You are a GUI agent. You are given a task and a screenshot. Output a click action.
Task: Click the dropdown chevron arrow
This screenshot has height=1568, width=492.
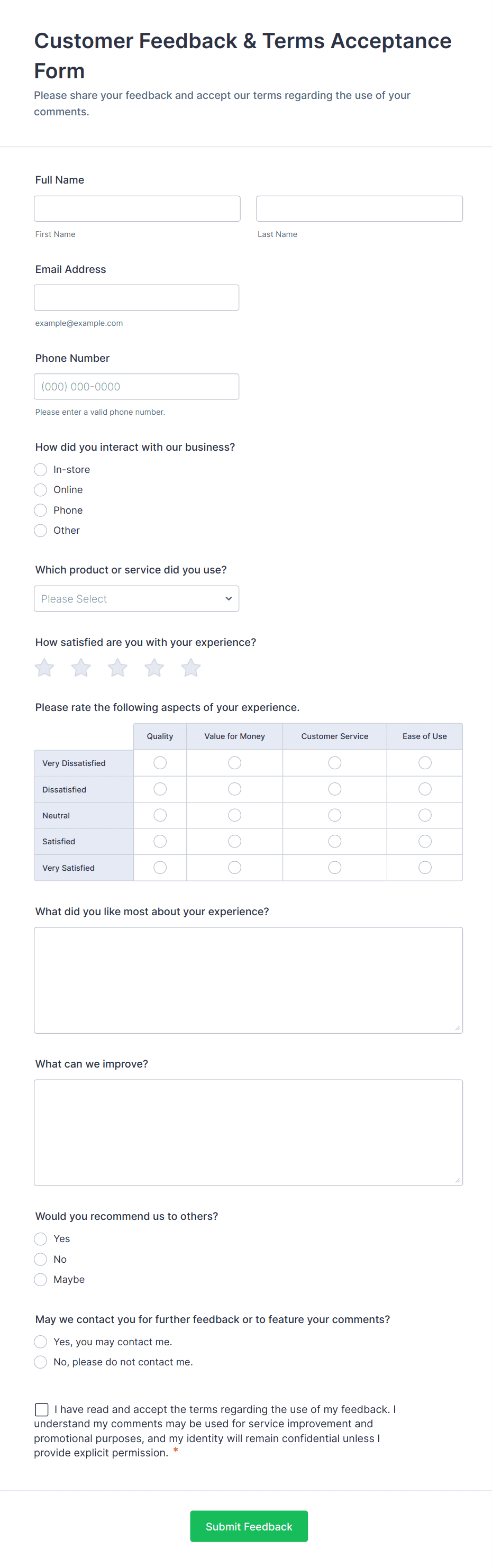229,598
